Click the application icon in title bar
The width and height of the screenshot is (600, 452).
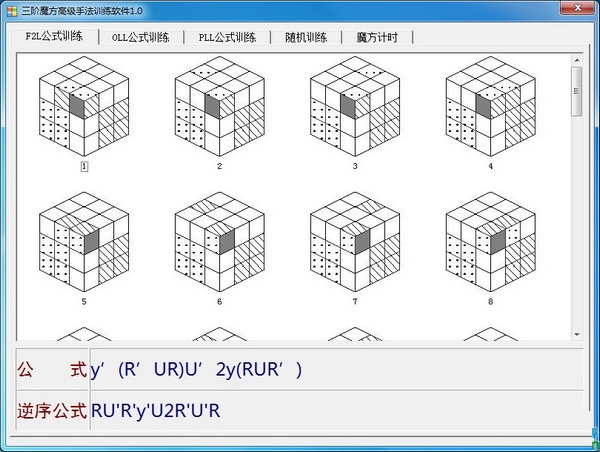[12, 11]
